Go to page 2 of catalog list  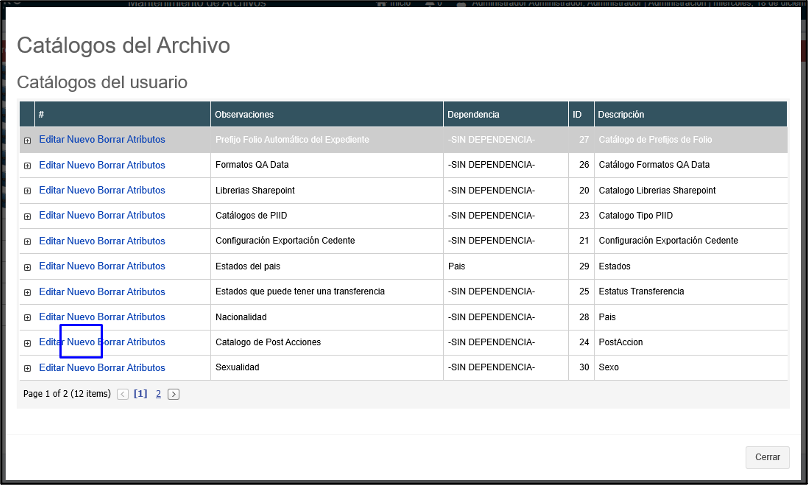click(x=158, y=394)
